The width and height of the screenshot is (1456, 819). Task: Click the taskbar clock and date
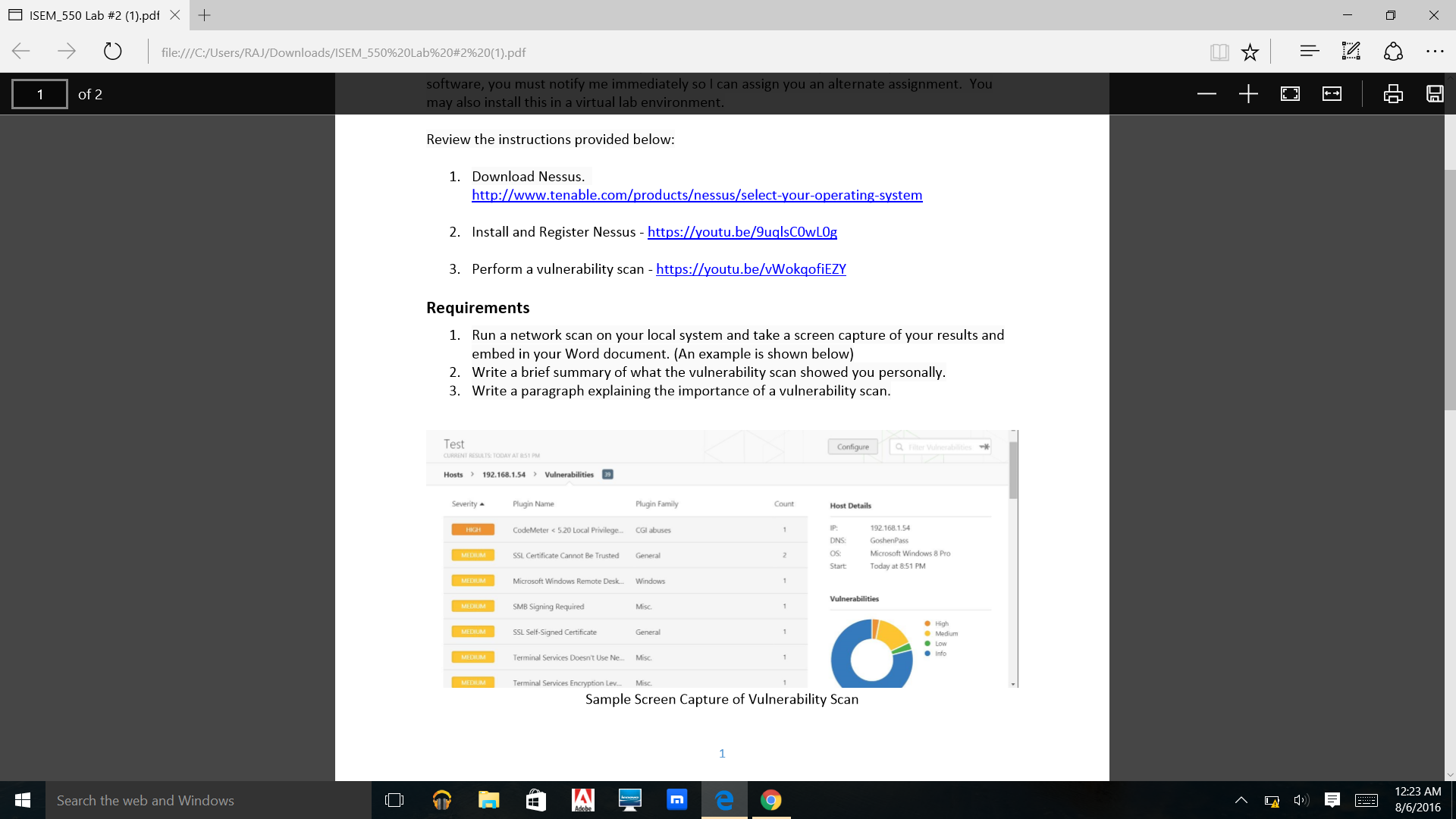pos(1417,800)
